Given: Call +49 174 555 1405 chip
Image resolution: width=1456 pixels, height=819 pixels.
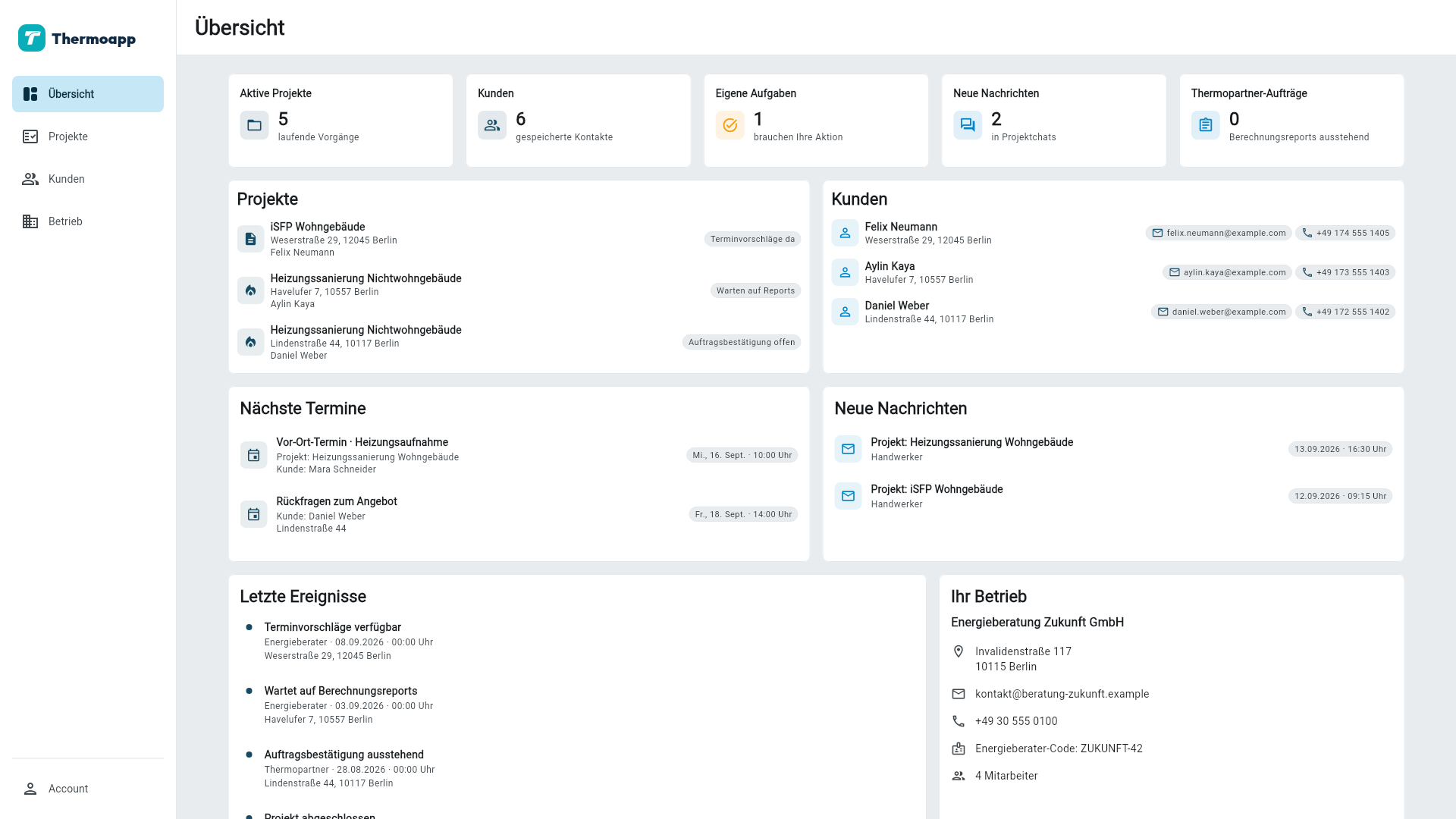Looking at the screenshot, I should [x=1345, y=233].
